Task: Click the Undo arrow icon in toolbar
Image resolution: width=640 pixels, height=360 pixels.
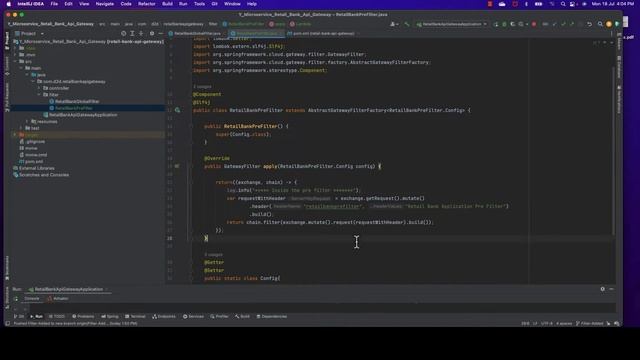Action: tap(589, 24)
